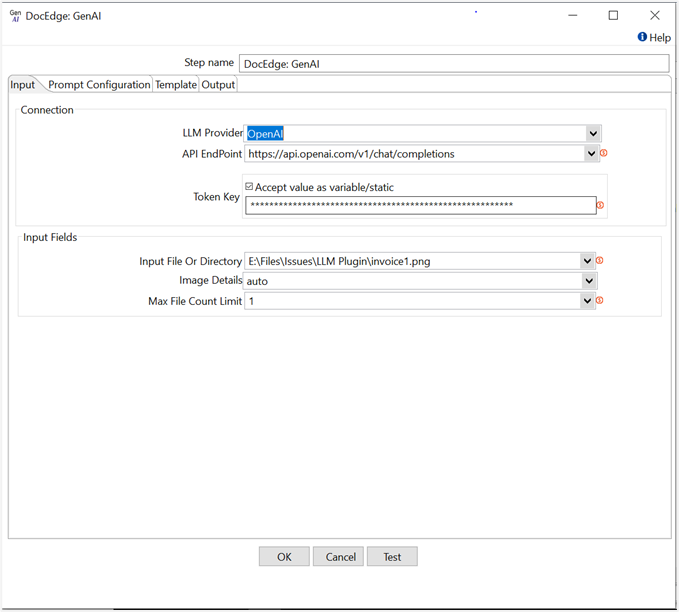Go to the Output tab
The height and width of the screenshot is (612, 679).
click(x=218, y=85)
